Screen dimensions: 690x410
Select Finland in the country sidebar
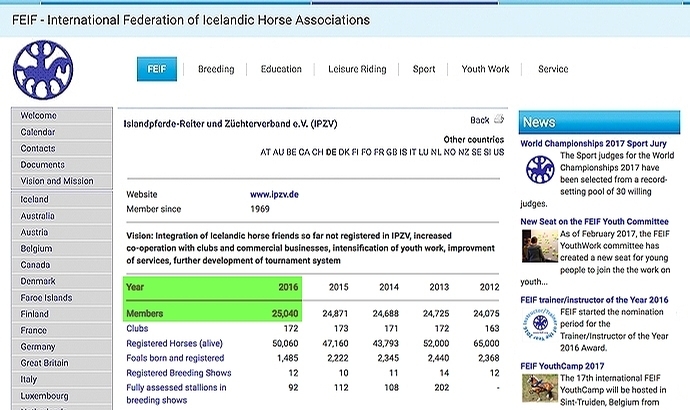[62, 314]
